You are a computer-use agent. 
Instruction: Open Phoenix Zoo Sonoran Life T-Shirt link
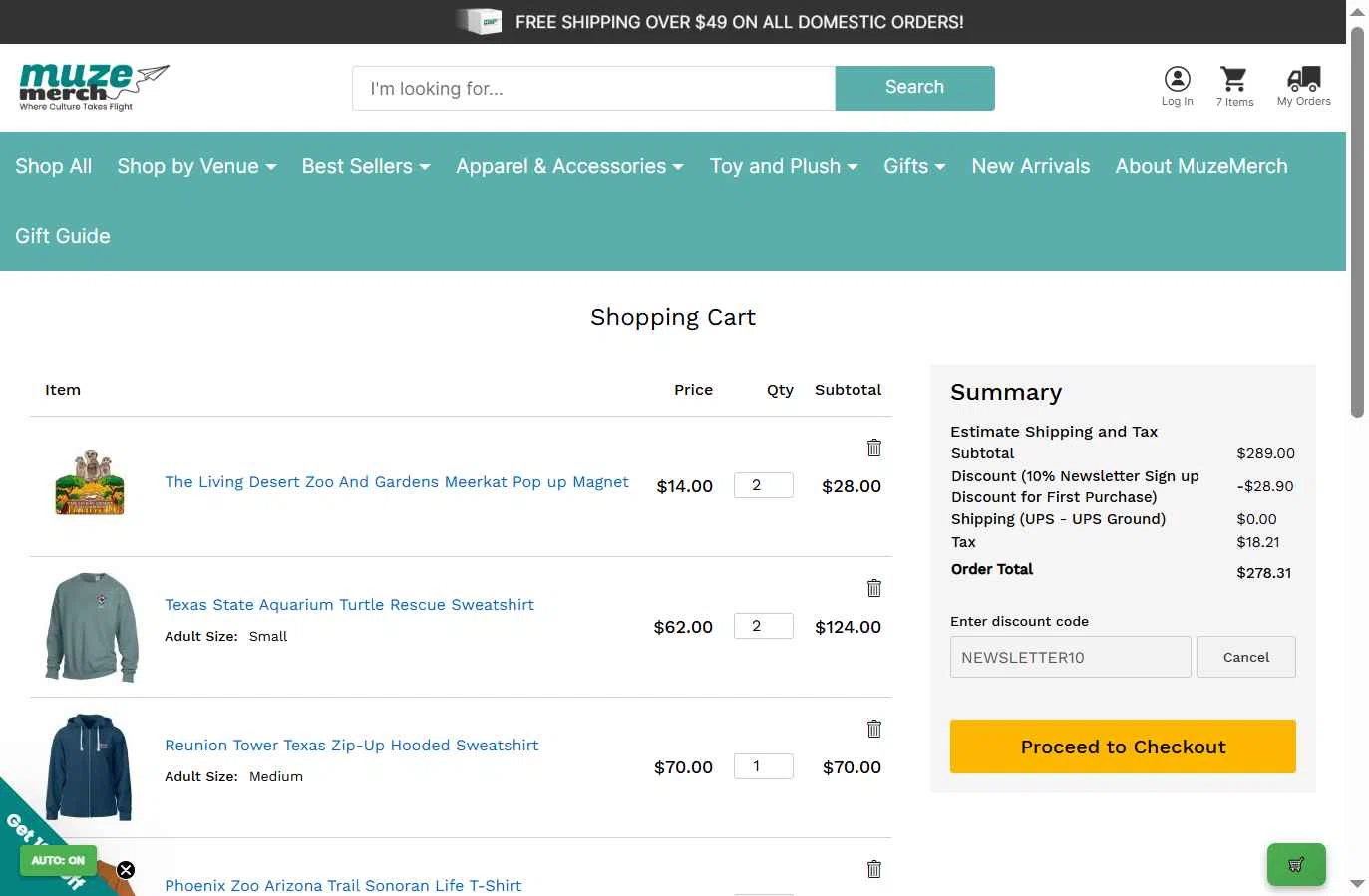[343, 886]
